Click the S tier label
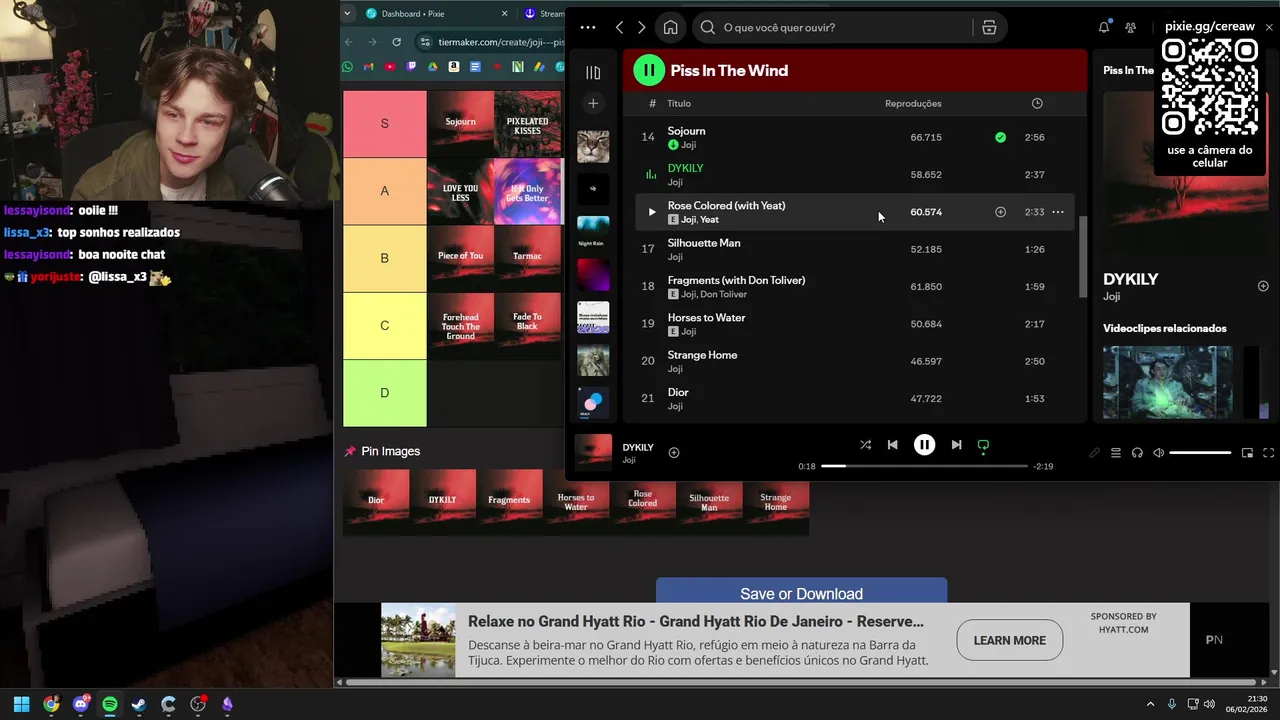This screenshot has height=720, width=1280. point(385,123)
